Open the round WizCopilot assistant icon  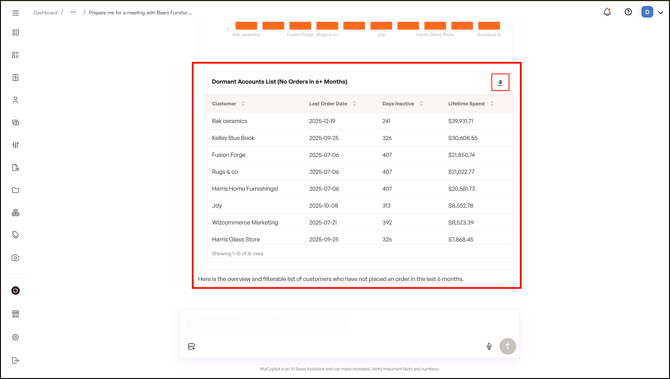coord(15,291)
